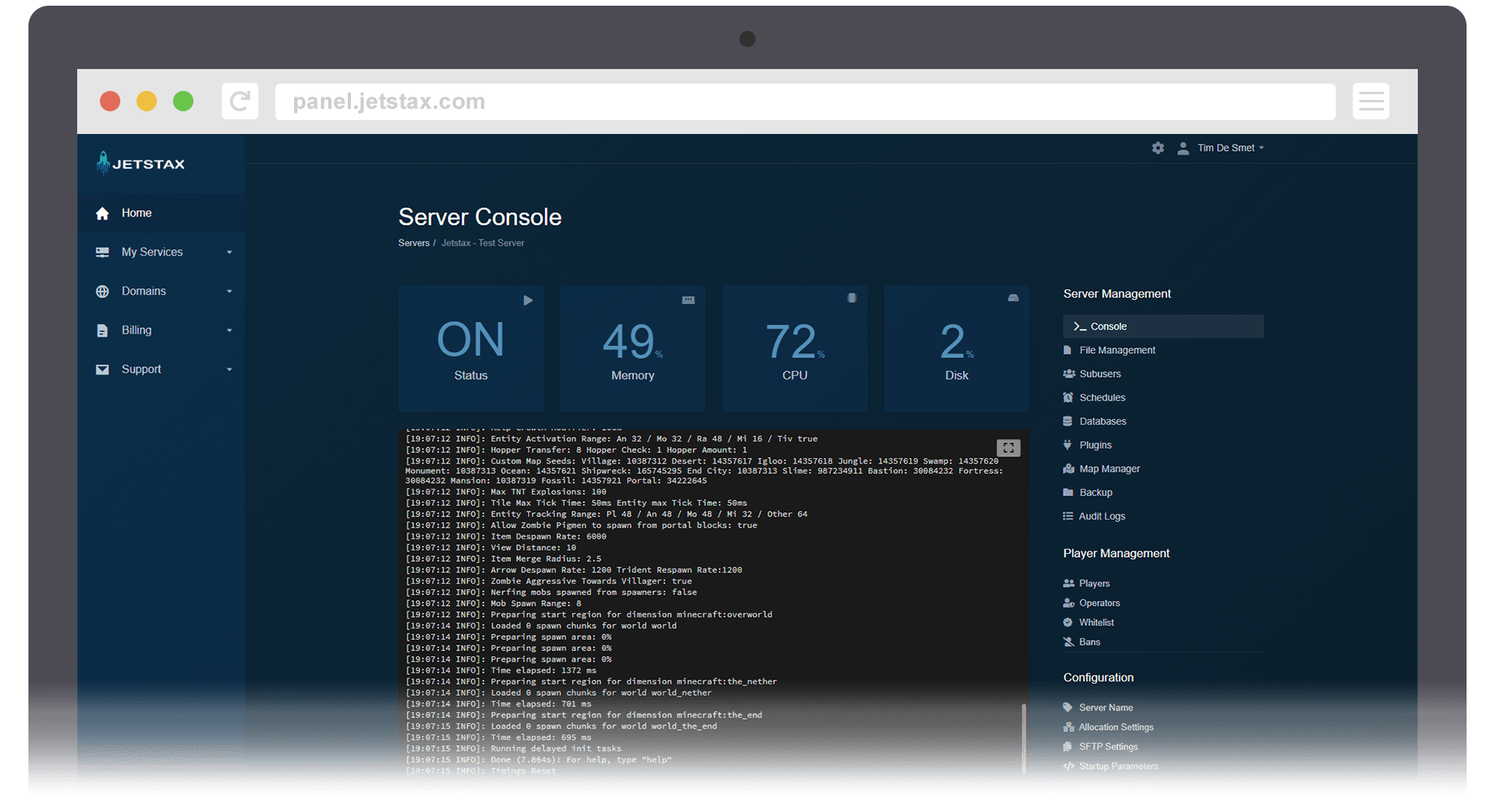This screenshot has height=812, width=1495.
Task: Open the Subusers link
Action: pyautogui.click(x=1100, y=374)
